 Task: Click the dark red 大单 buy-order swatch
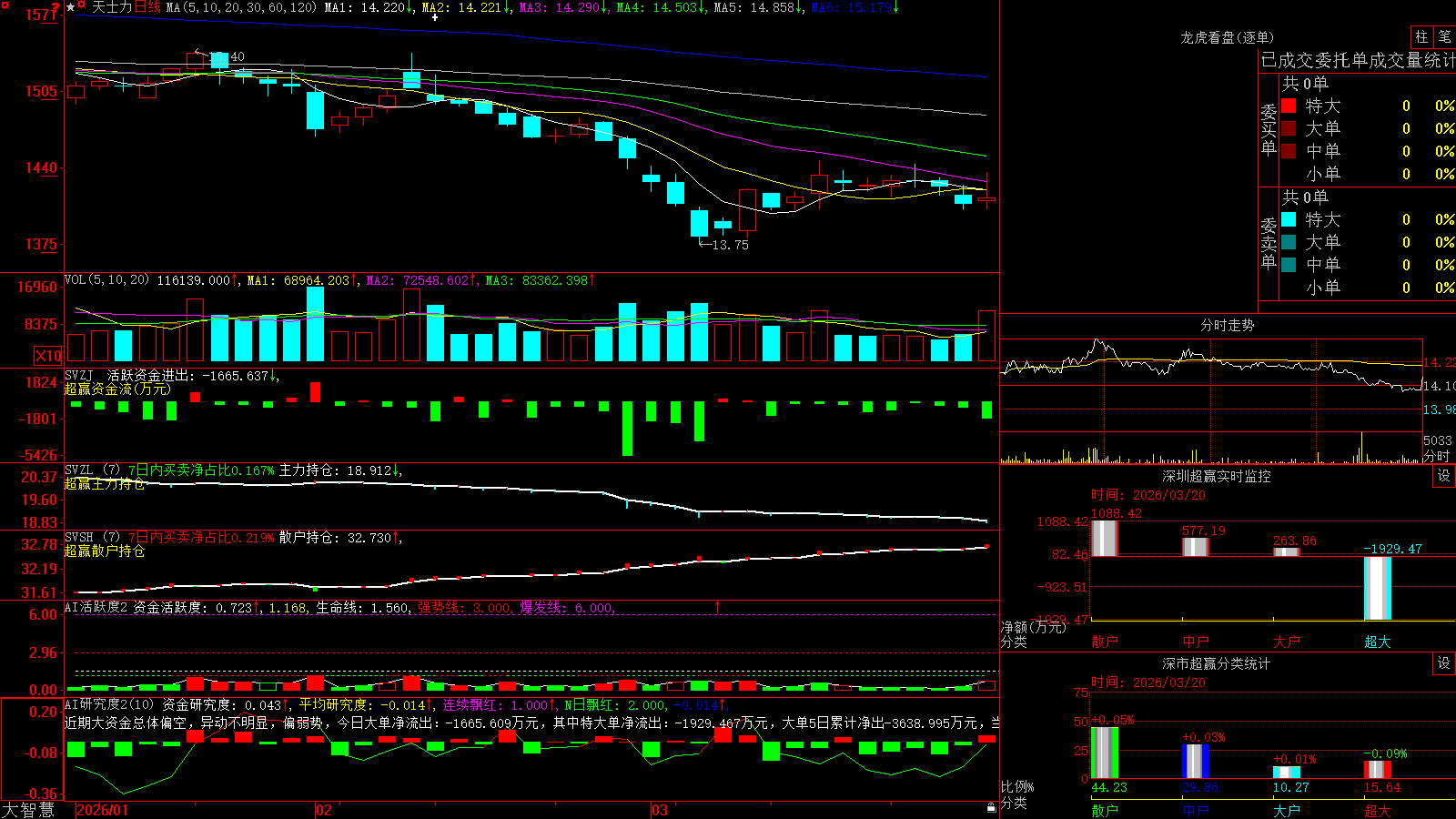(1289, 128)
